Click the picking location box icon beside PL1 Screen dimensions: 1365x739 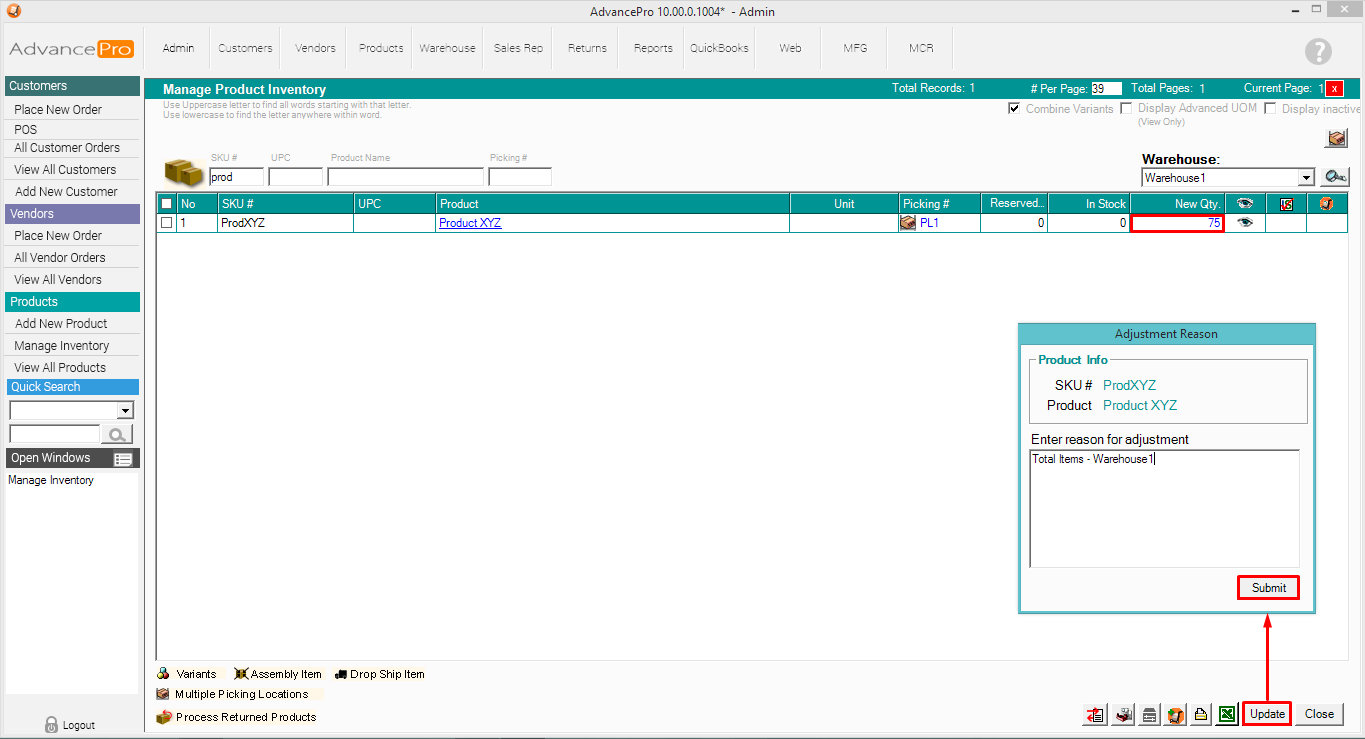coord(908,223)
